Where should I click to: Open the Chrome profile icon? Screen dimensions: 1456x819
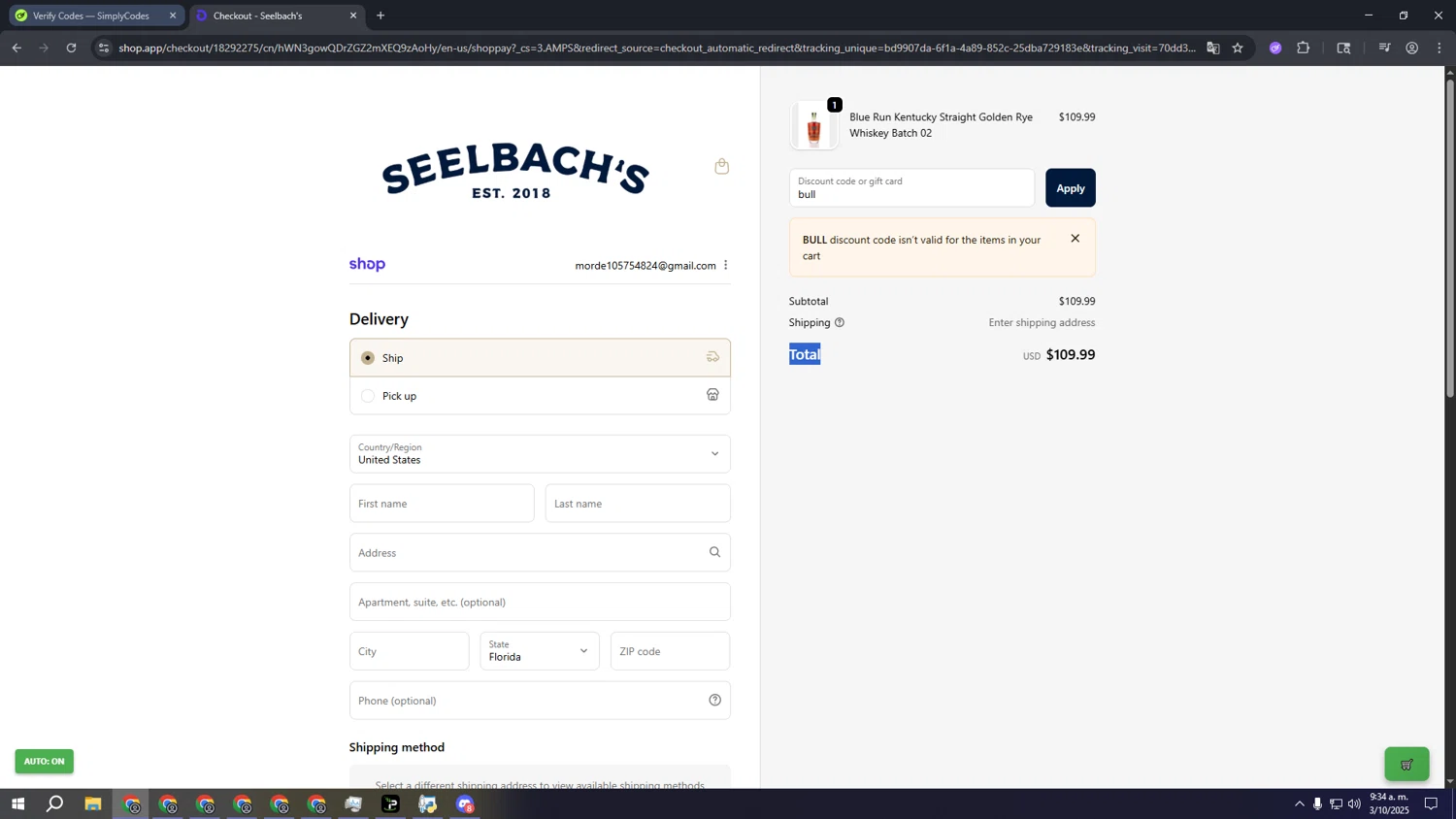1412,48
